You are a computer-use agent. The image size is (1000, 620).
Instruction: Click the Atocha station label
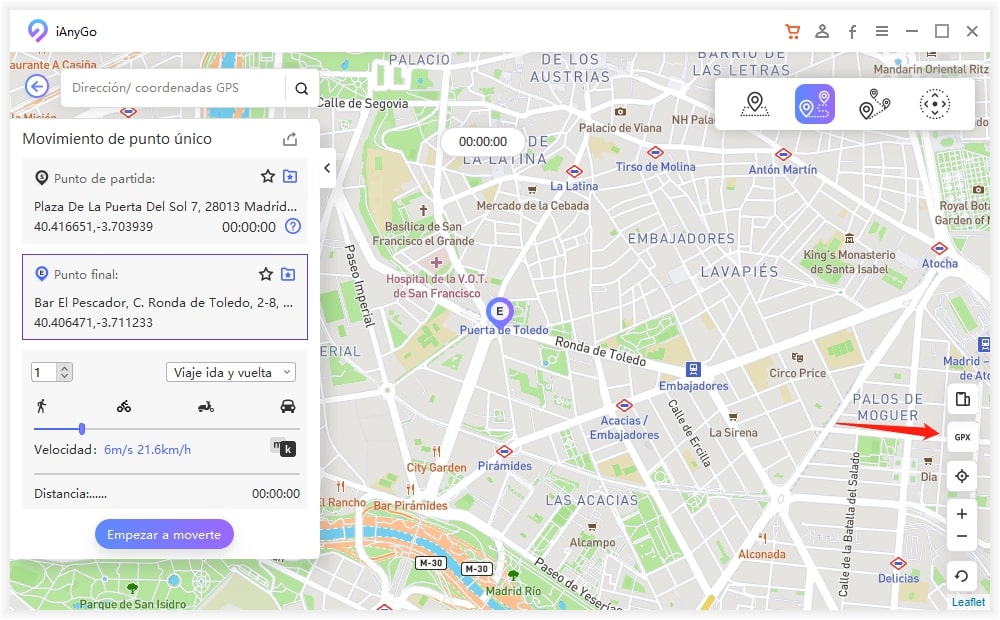coord(939,263)
